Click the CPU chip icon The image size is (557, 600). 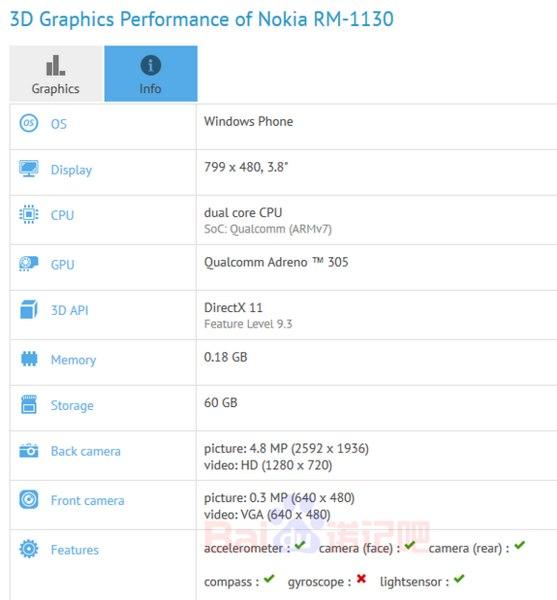click(29, 214)
